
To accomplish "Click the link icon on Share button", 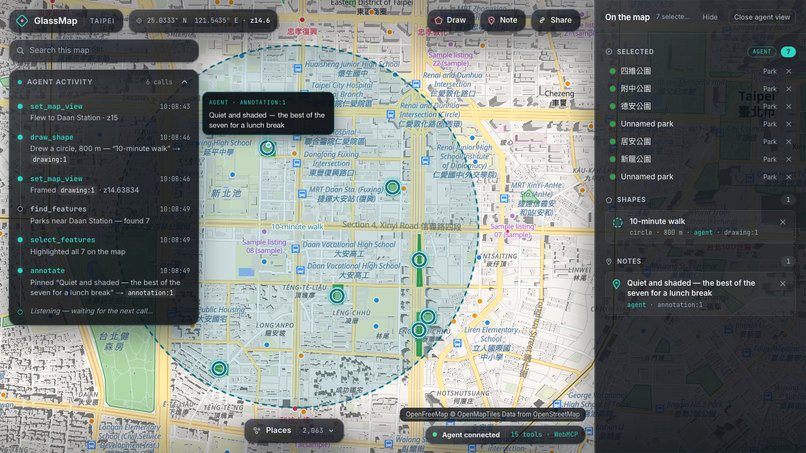I will pyautogui.click(x=542, y=21).
